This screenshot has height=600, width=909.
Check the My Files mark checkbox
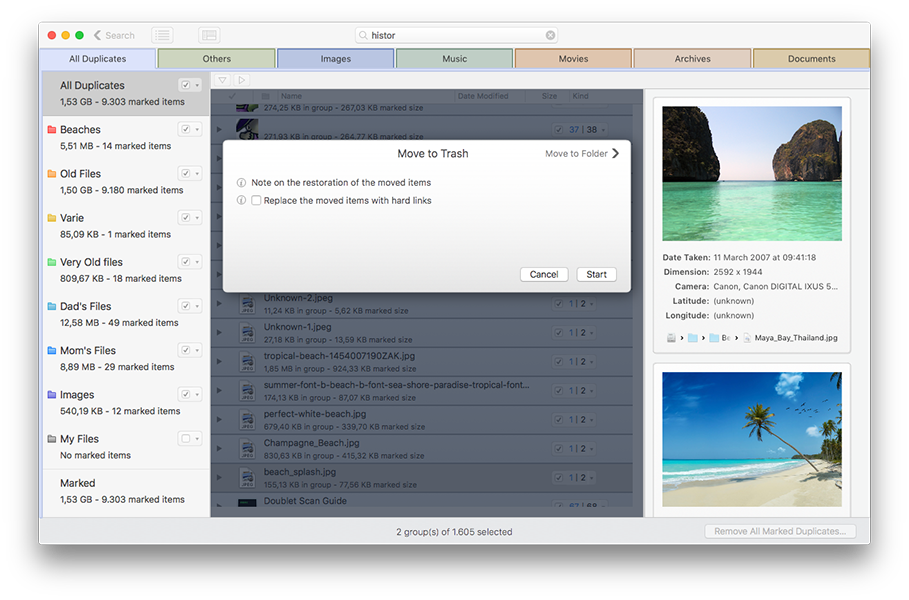tap(186, 438)
